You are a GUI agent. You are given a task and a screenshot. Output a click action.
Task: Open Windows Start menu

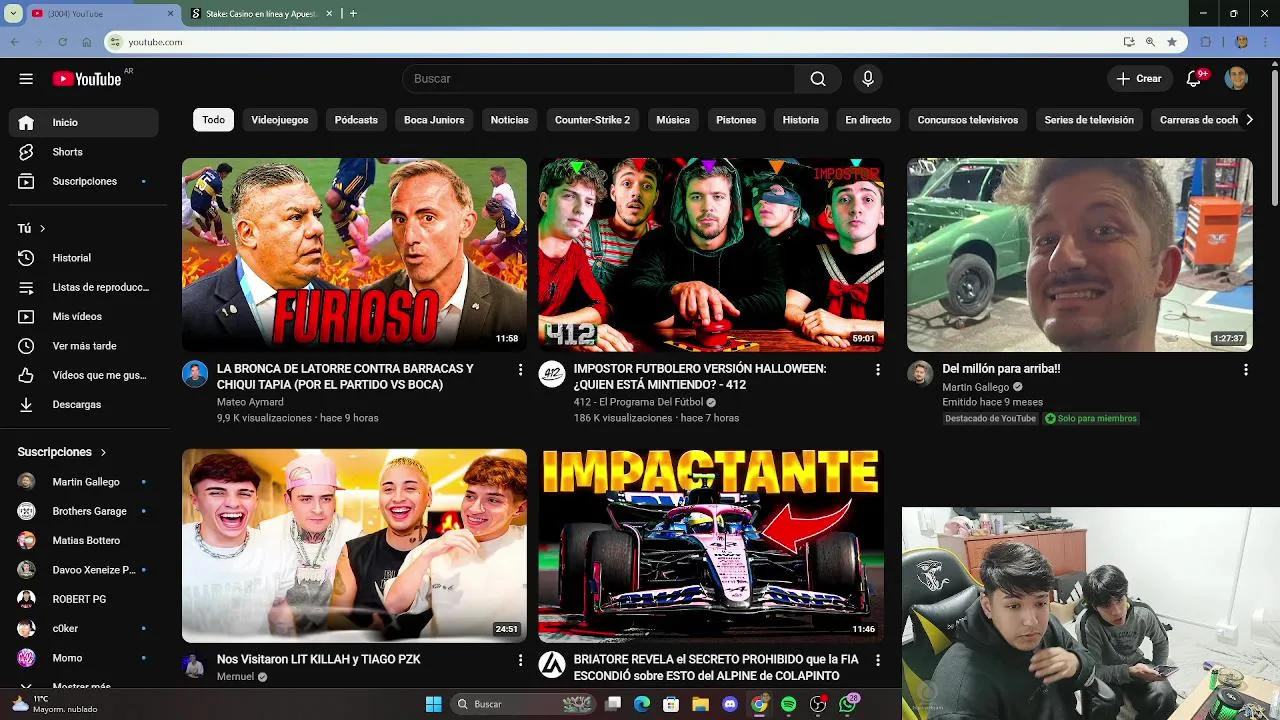point(433,704)
